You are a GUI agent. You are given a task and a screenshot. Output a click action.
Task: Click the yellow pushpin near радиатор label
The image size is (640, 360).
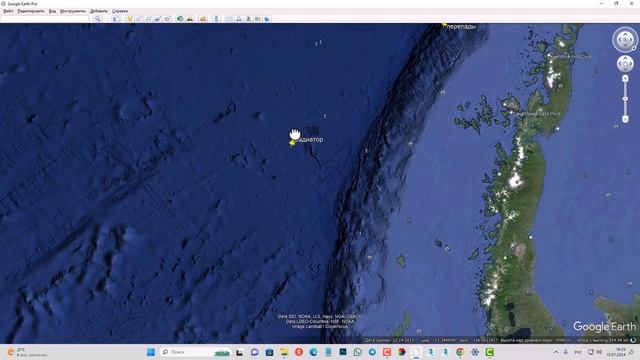[x=292, y=143]
